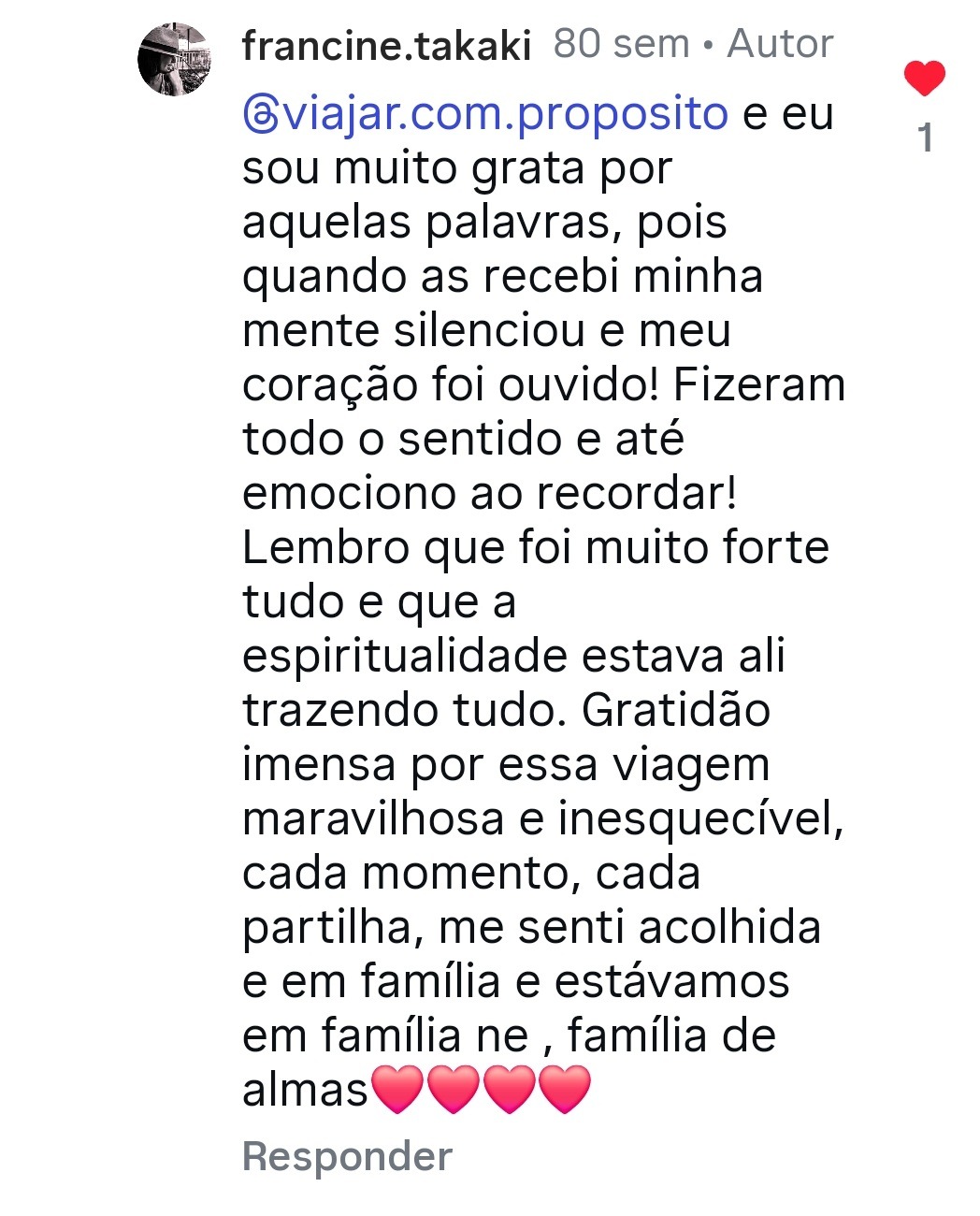
Task: Click the first pink heart emoji
Action: [398, 1090]
